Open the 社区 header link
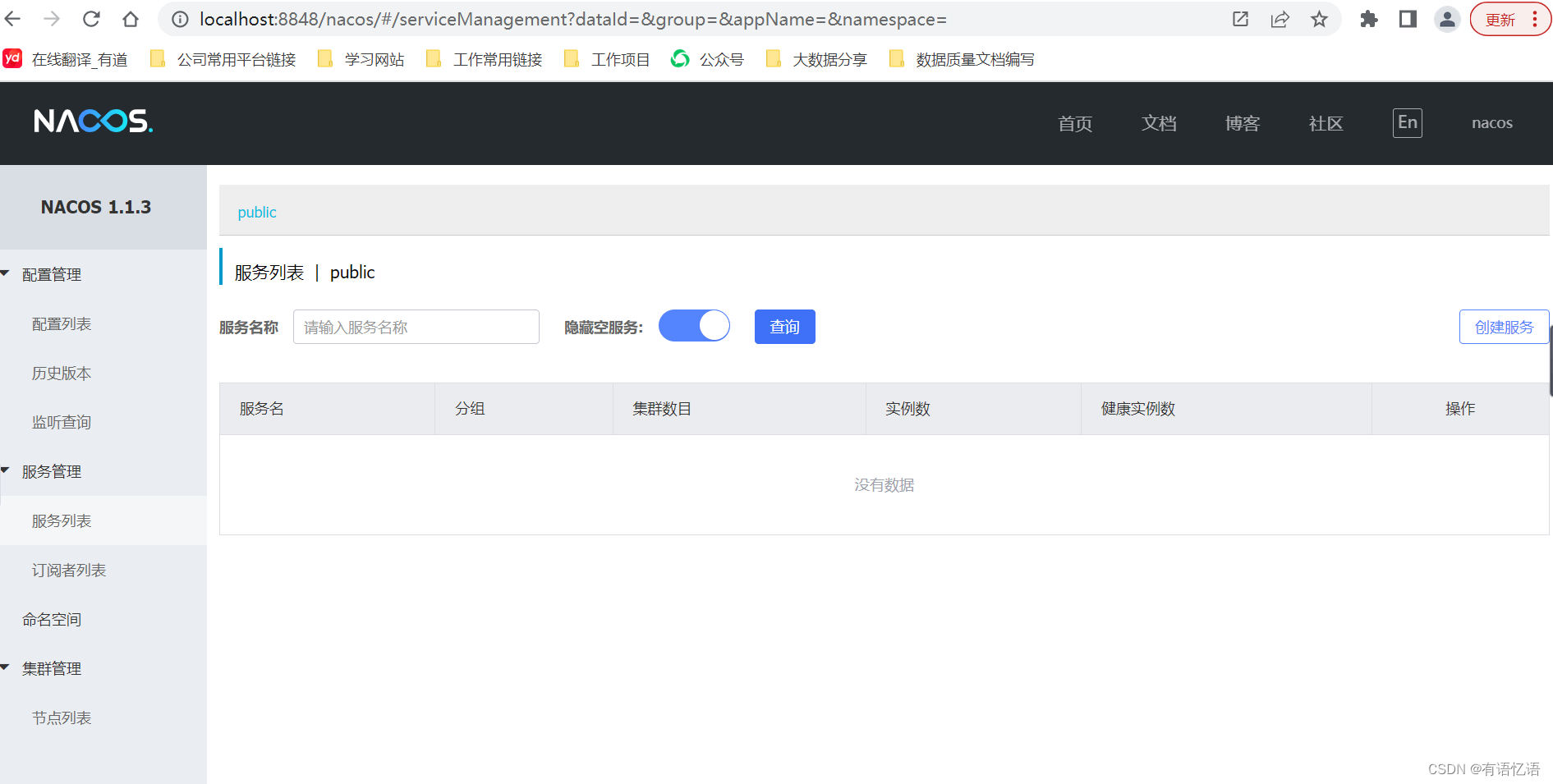 (1326, 123)
